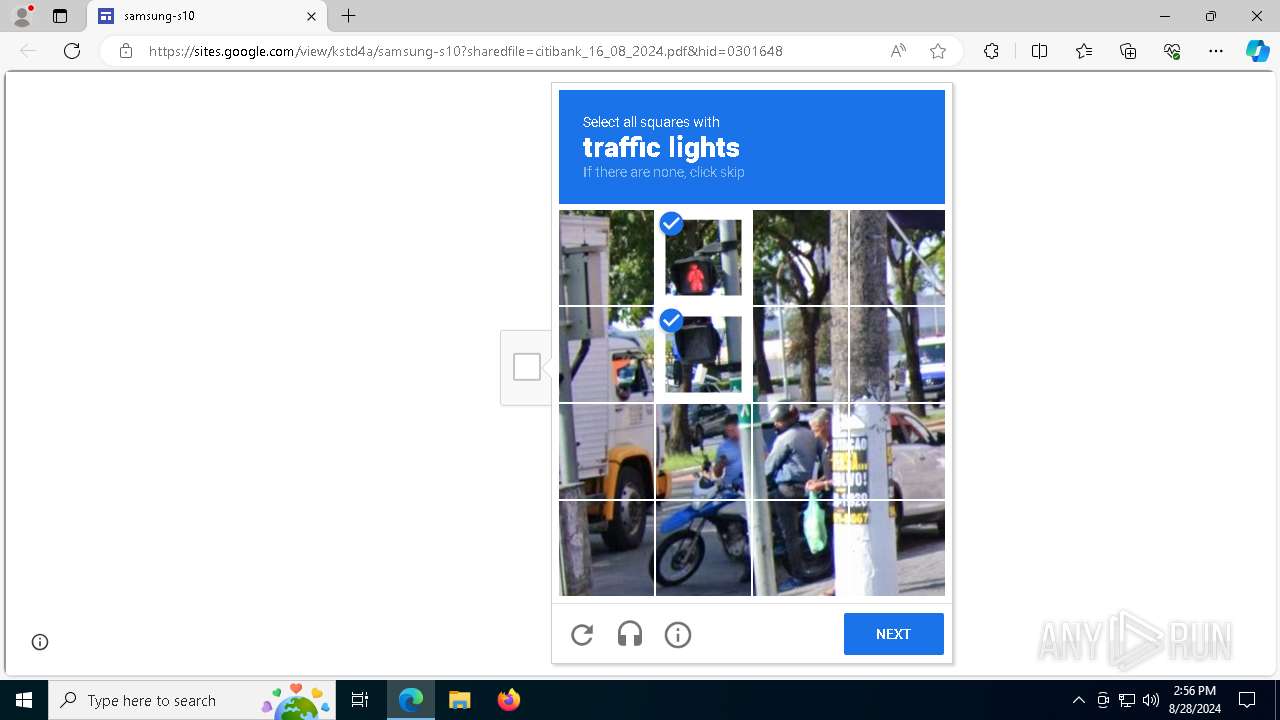Screen dimensions: 1280x720
Task: Open a new browser tab
Action: [348, 16]
